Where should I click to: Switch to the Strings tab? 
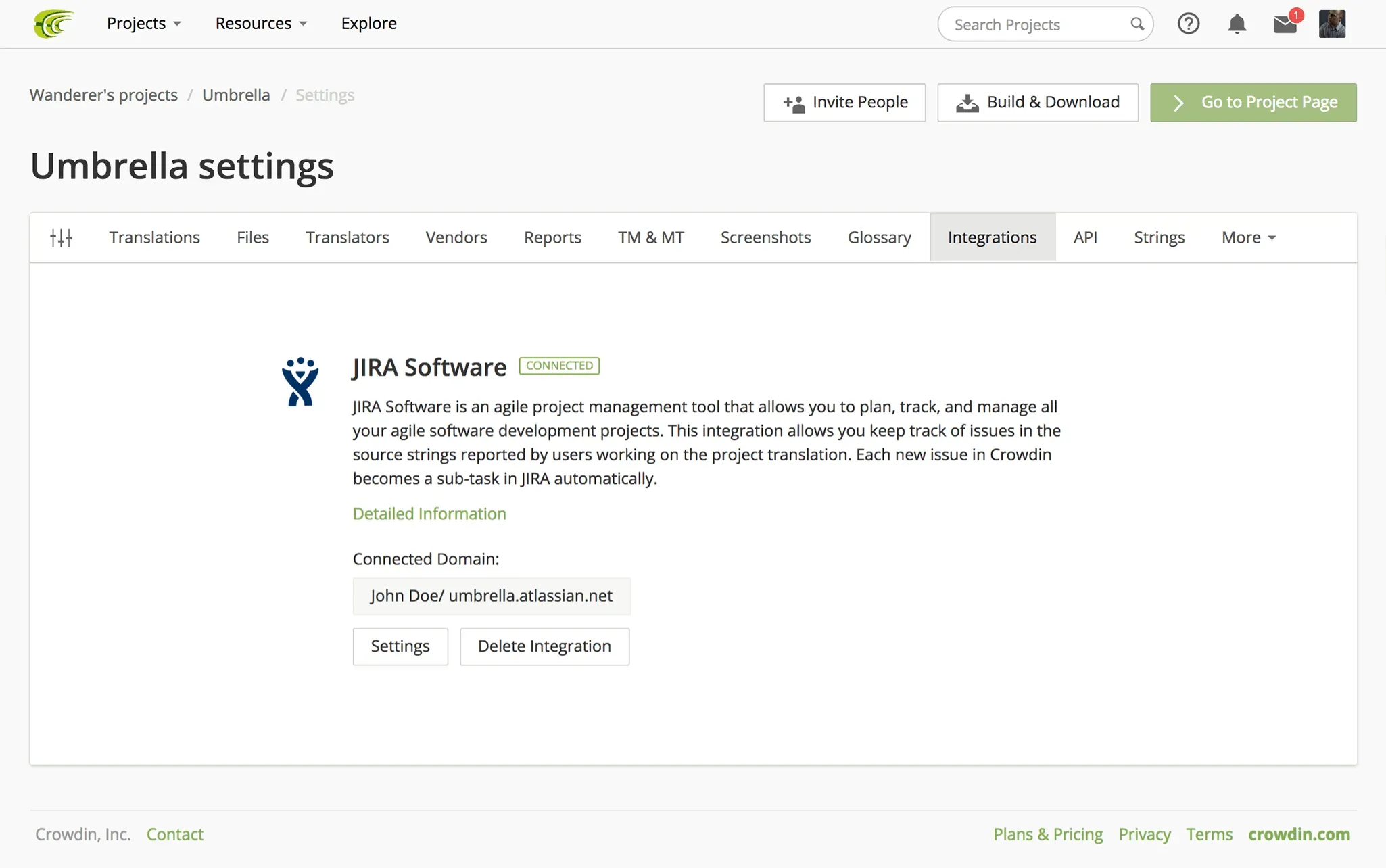tap(1159, 237)
